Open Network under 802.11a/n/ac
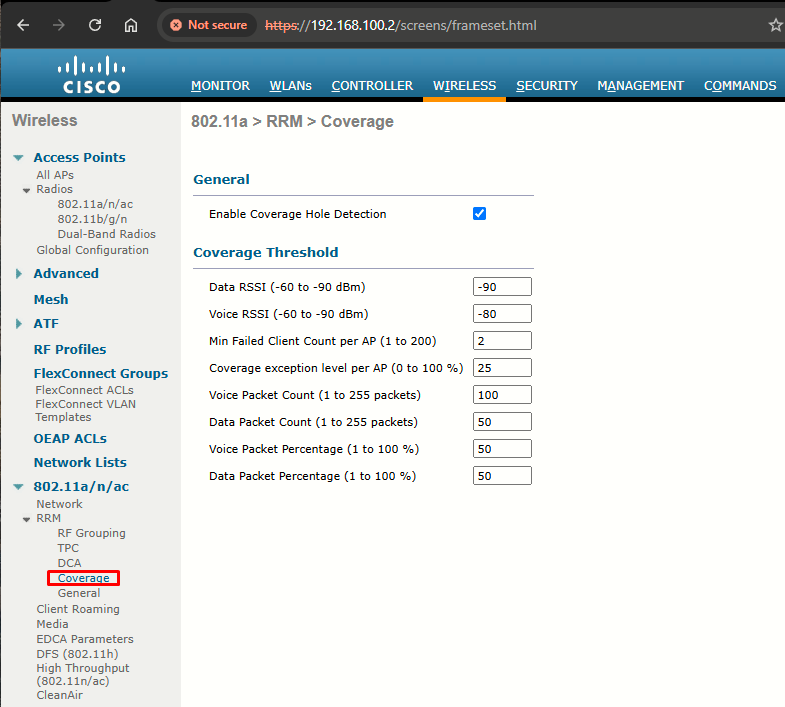Screen dimensions: 785x707 click(60, 504)
